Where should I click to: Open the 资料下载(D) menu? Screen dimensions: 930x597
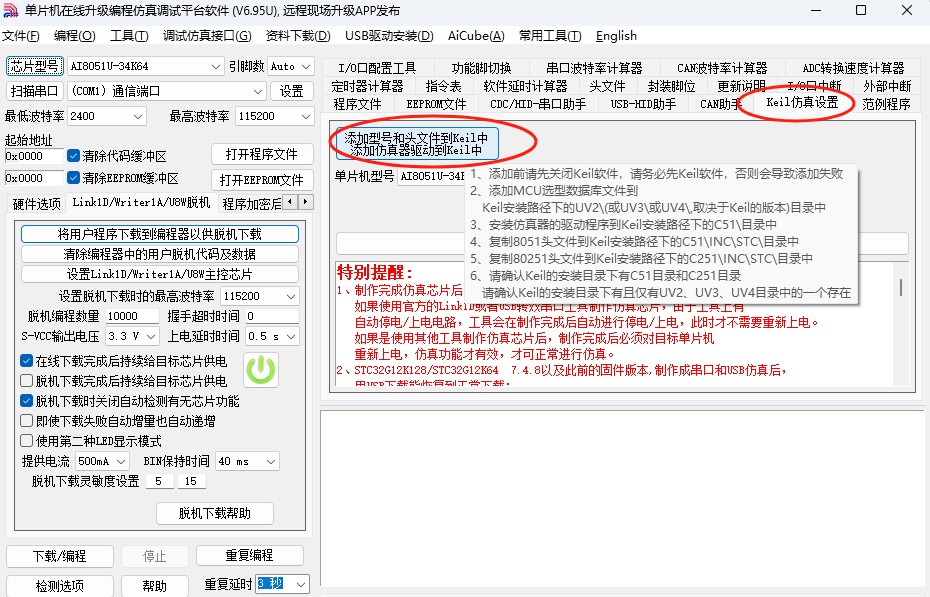[x=298, y=36]
